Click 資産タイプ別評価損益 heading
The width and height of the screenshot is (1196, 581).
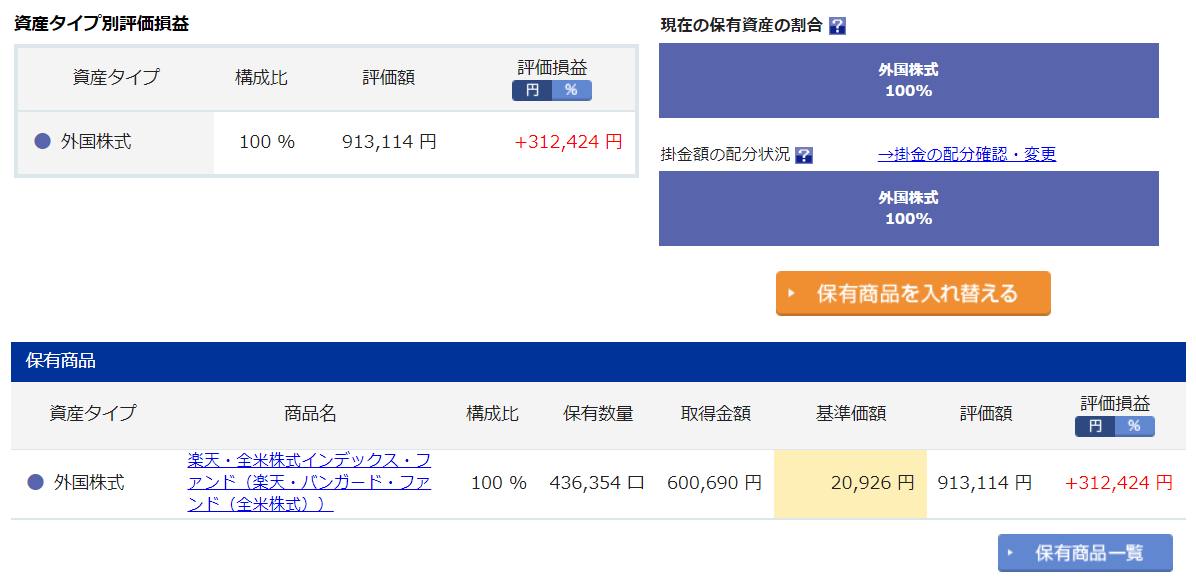(x=101, y=24)
